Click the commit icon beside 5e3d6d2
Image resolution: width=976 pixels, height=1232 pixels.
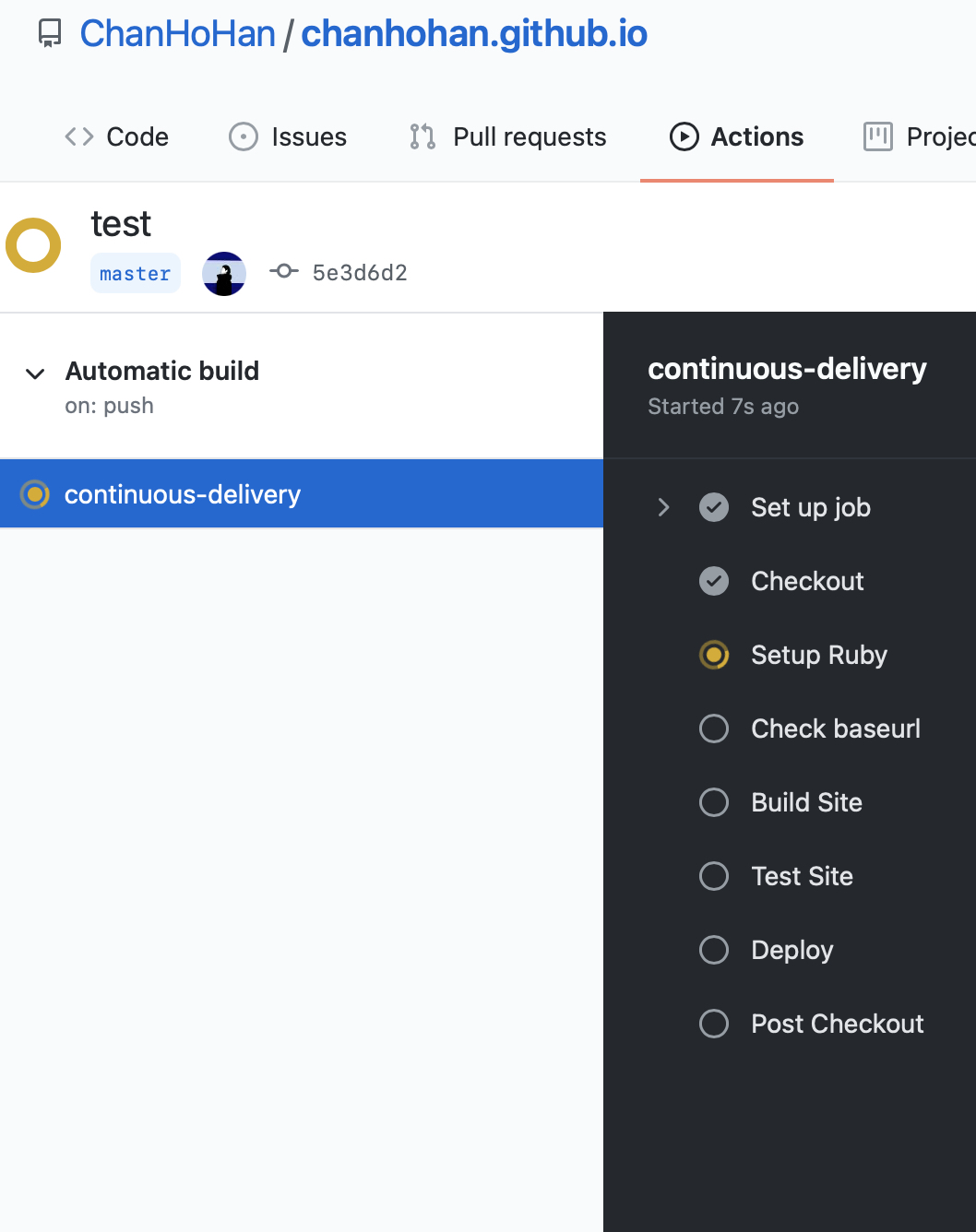click(x=283, y=271)
